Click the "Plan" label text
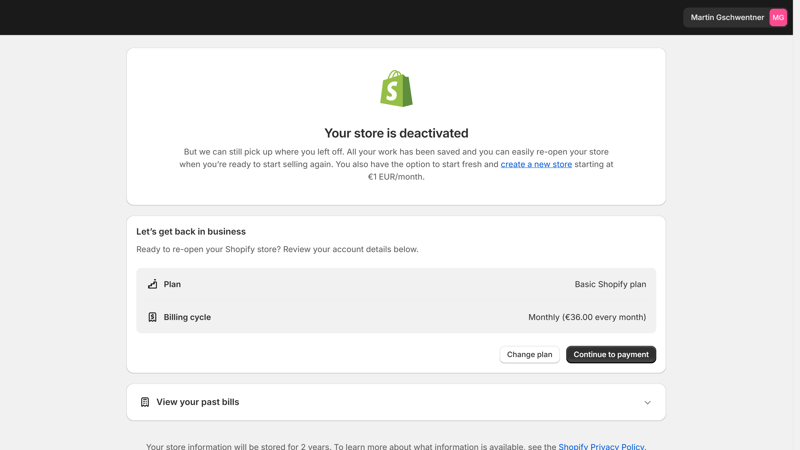Screen dimensions: 800x450 point(172,284)
